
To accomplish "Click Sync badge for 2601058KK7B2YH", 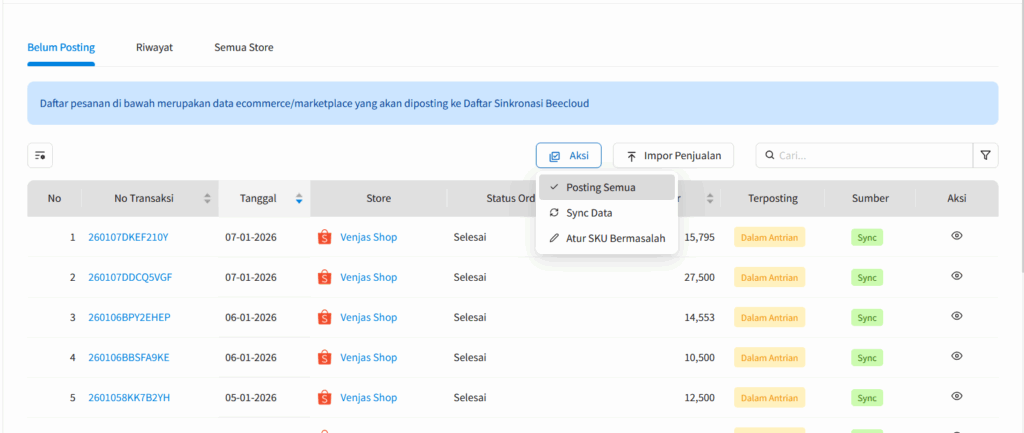I will point(867,397).
